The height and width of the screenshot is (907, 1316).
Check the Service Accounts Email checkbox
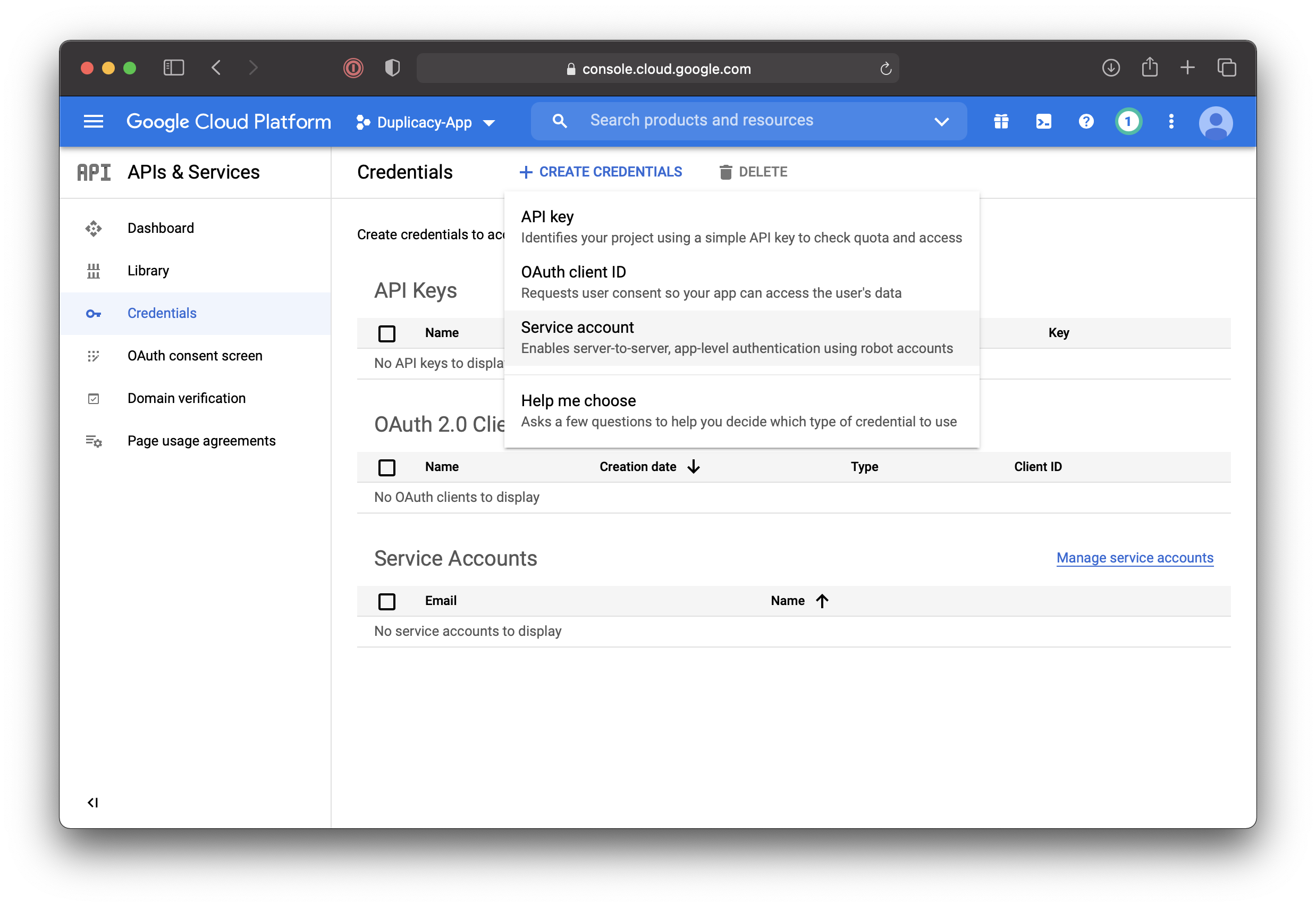[387, 601]
